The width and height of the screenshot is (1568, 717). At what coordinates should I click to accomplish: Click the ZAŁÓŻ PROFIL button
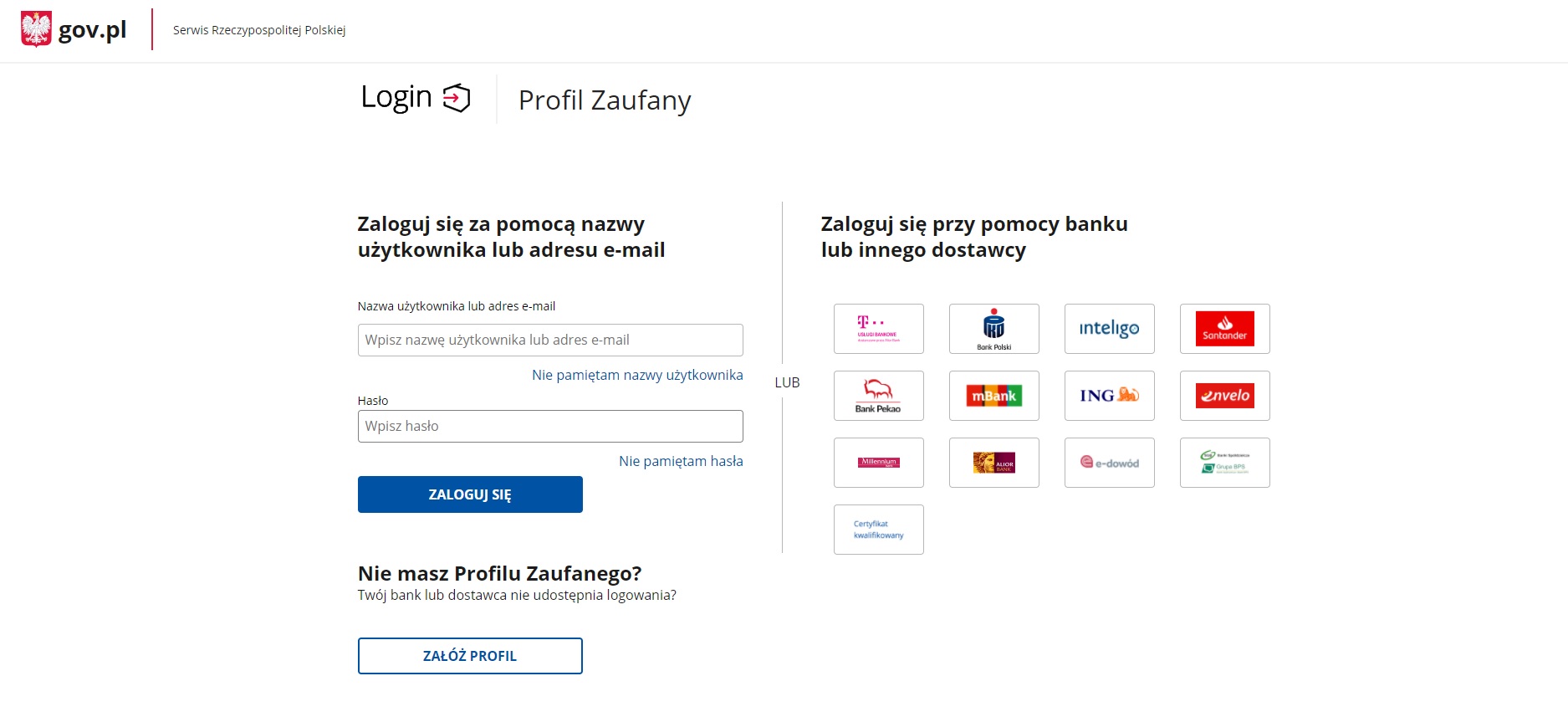point(470,656)
